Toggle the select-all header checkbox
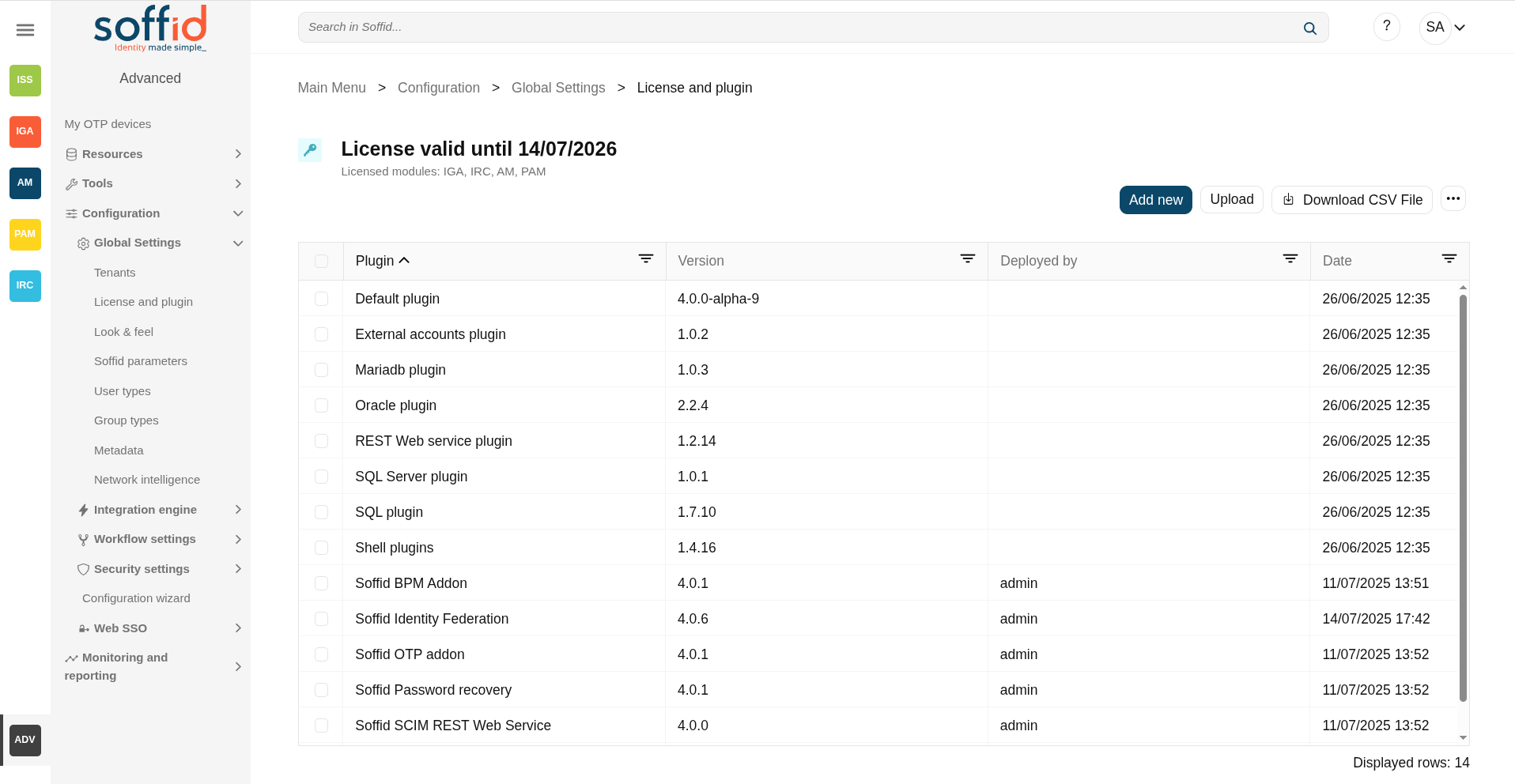 tap(321, 261)
